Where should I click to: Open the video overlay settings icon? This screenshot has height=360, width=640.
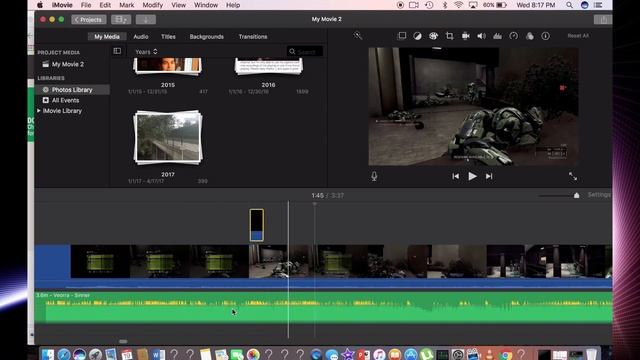coord(402,36)
